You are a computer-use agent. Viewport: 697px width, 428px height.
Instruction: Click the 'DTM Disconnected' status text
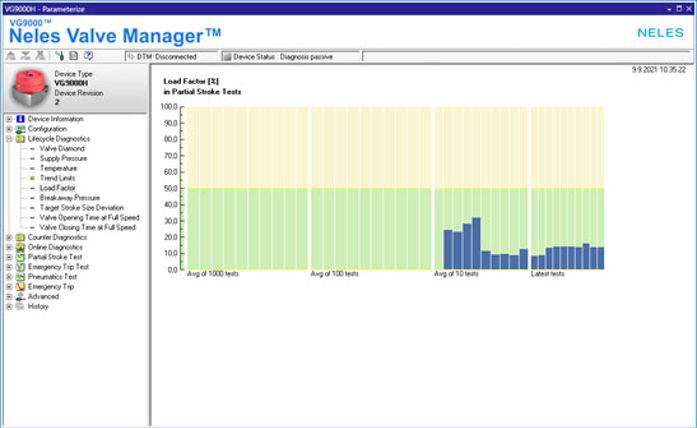(167, 57)
